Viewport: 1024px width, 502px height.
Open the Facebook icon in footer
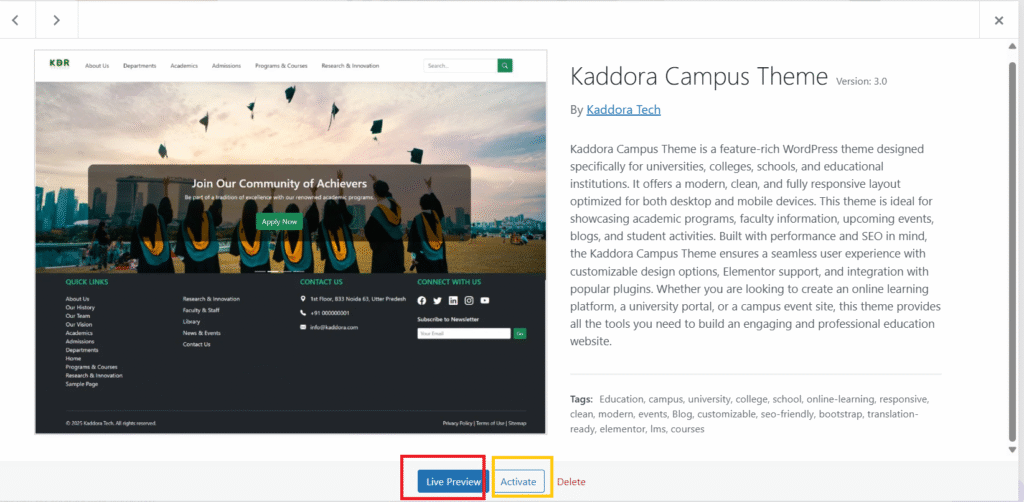click(421, 300)
